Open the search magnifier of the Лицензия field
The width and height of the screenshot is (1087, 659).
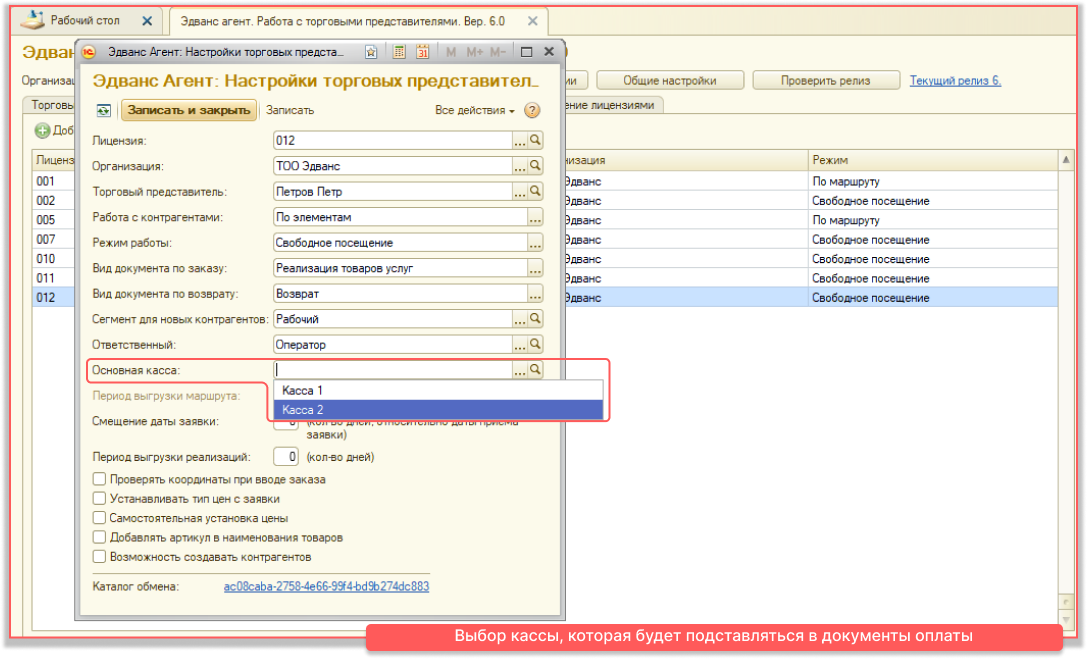(535, 140)
